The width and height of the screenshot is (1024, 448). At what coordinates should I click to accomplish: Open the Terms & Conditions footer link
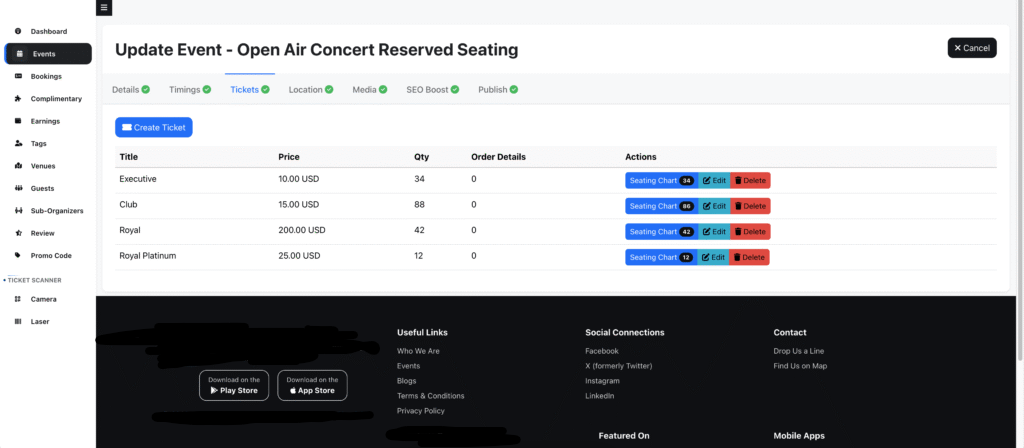(x=430, y=396)
